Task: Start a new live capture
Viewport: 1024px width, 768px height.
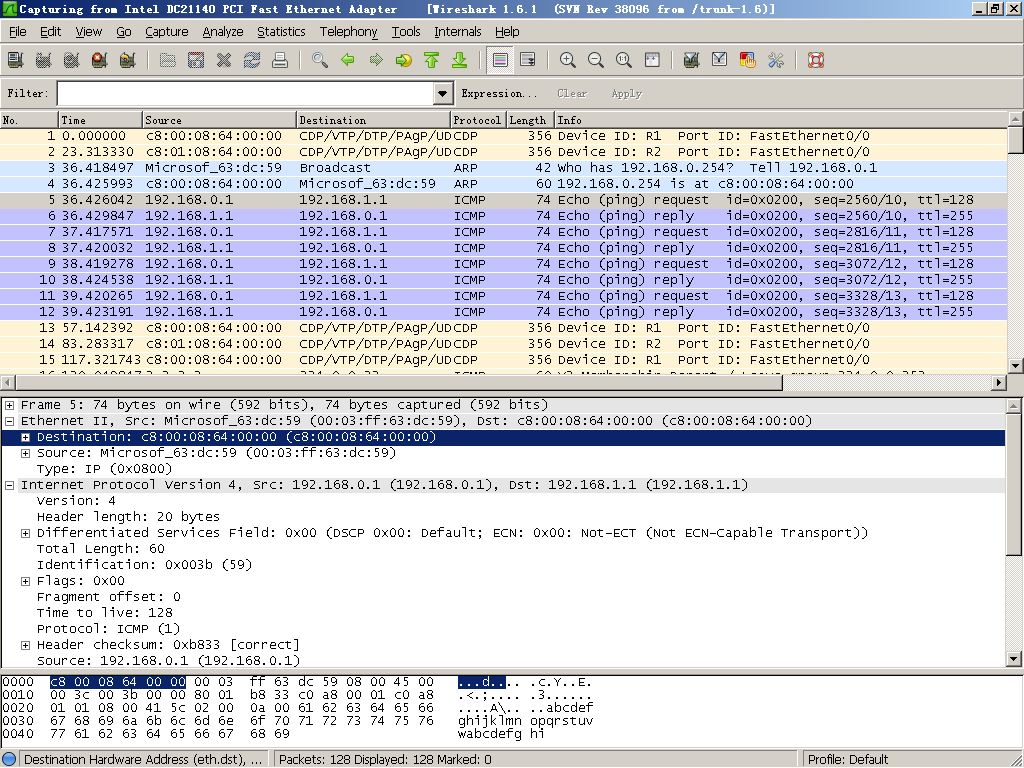Action: 72,60
